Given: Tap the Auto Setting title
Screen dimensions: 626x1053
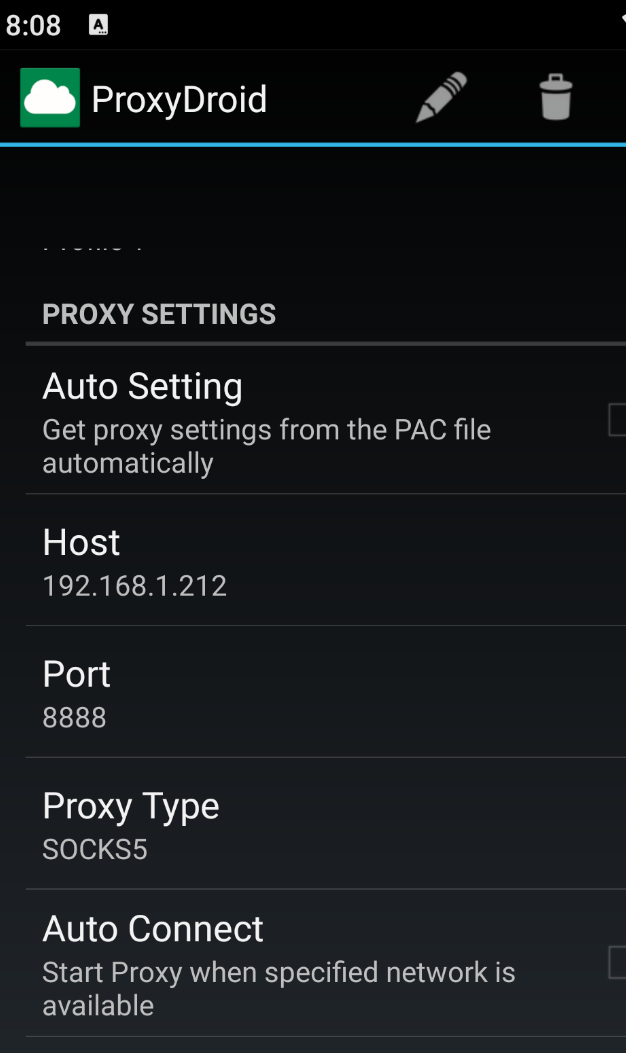Looking at the screenshot, I should [x=142, y=386].
